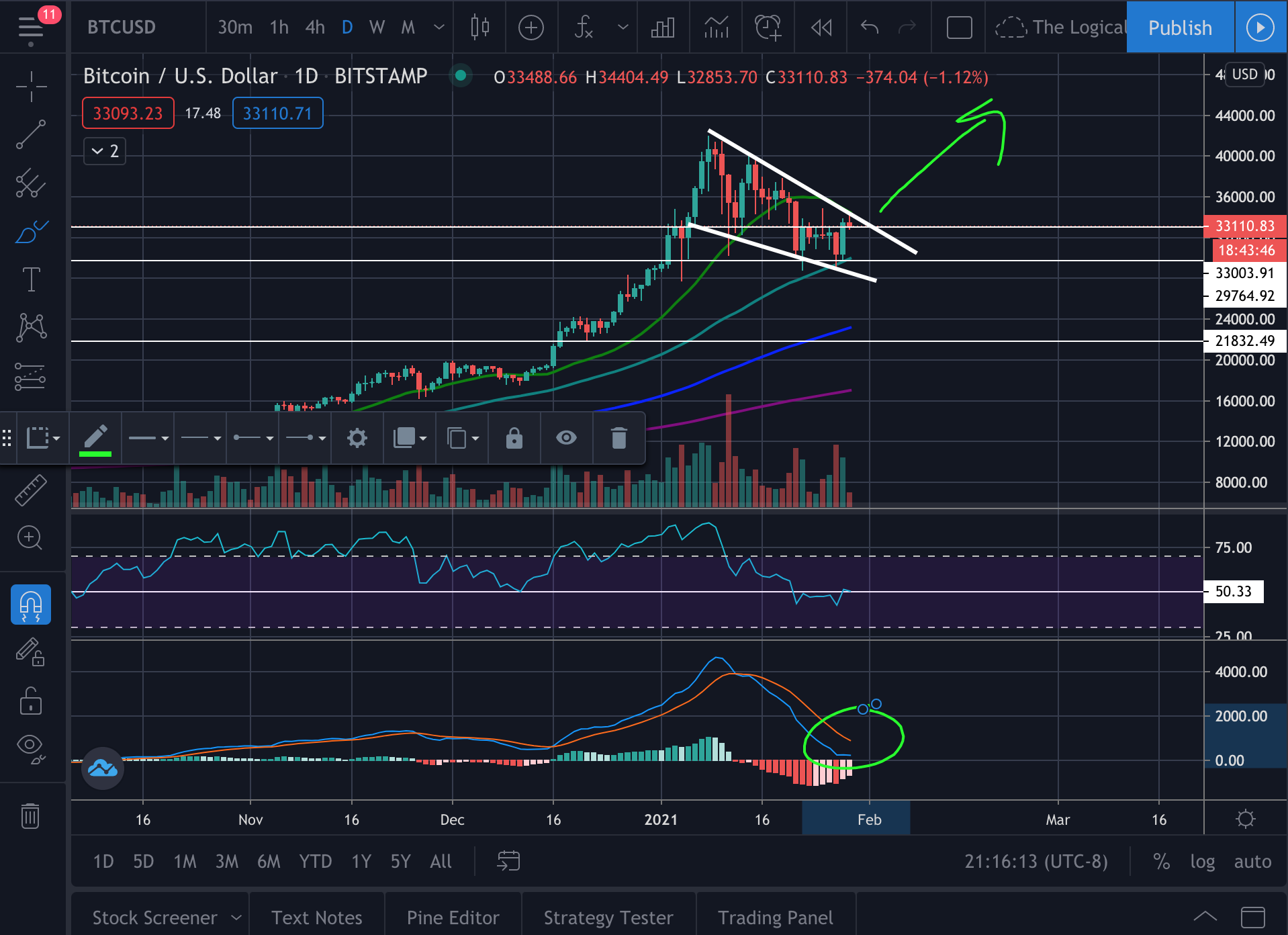
Task: Open drawing settings gear in floating toolbar
Action: pyautogui.click(x=357, y=438)
